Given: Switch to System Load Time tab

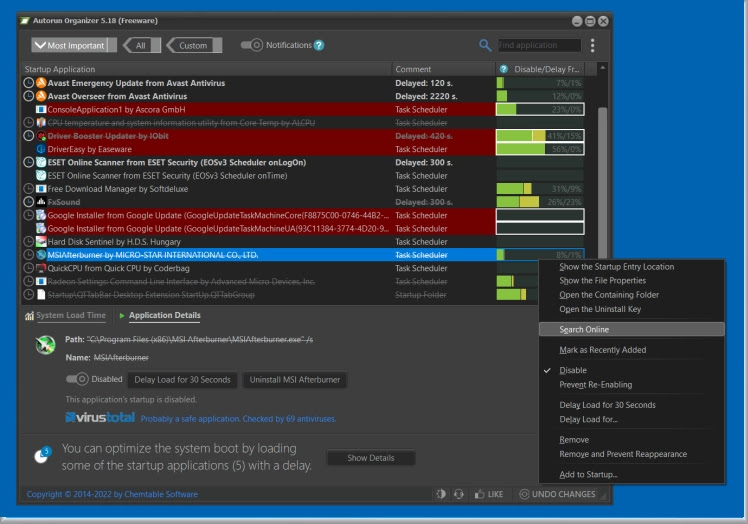Looking at the screenshot, I should point(71,315).
